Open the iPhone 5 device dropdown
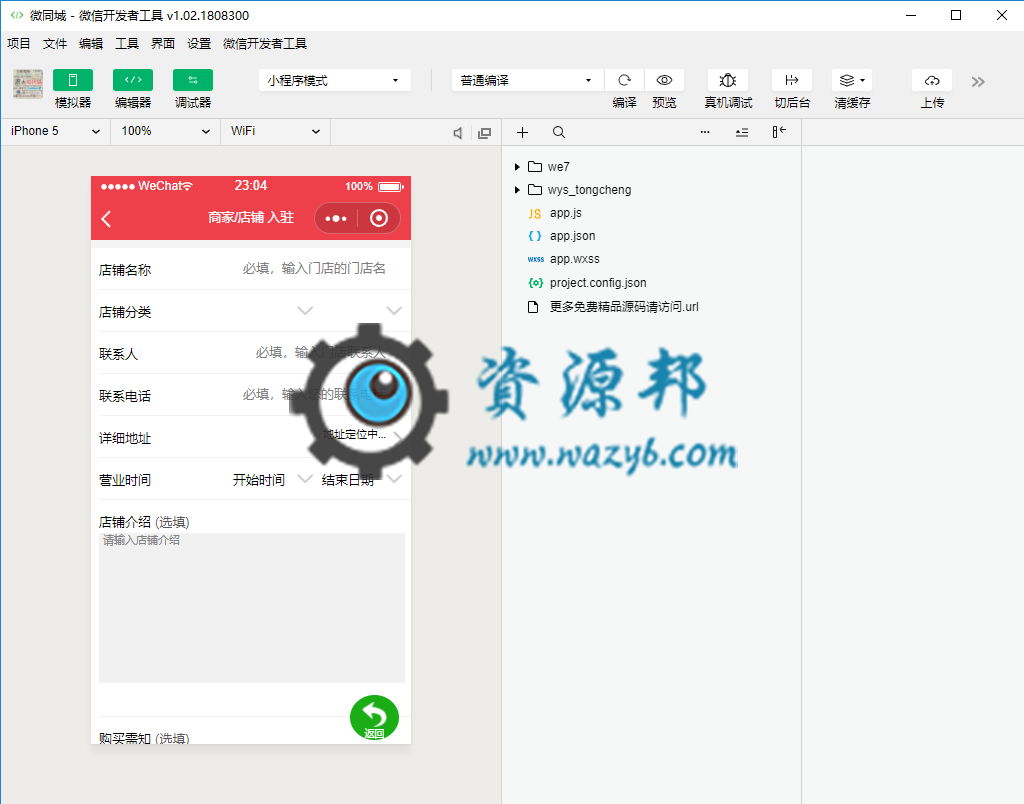Image resolution: width=1024 pixels, height=804 pixels. [x=56, y=131]
